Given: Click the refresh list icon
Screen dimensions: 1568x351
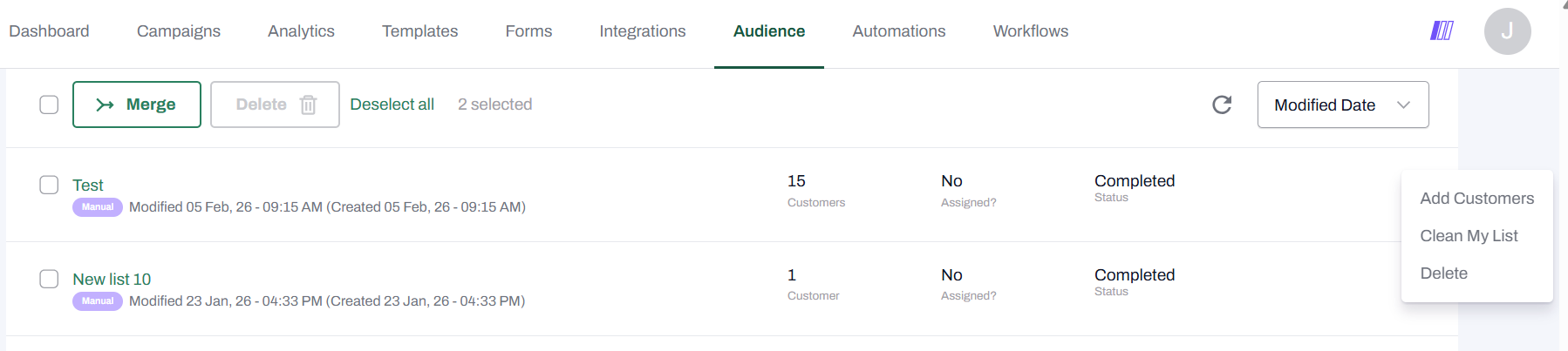Looking at the screenshot, I should [x=1222, y=105].
